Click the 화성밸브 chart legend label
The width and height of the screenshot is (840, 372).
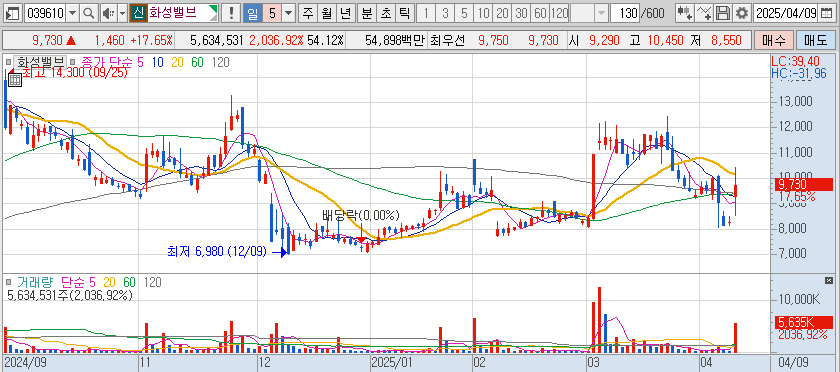(x=41, y=62)
